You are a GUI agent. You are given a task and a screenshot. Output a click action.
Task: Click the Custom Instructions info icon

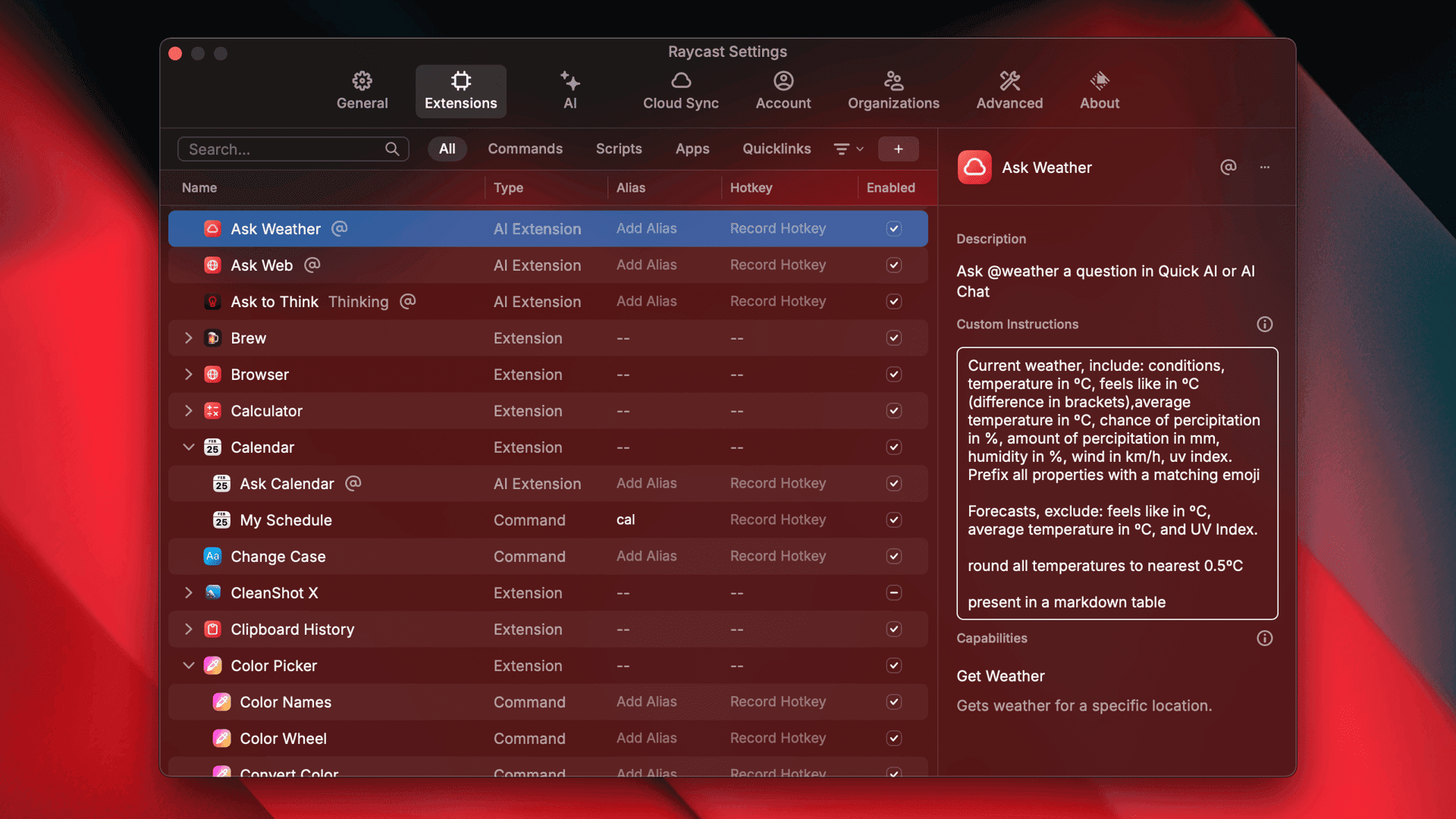[1264, 324]
